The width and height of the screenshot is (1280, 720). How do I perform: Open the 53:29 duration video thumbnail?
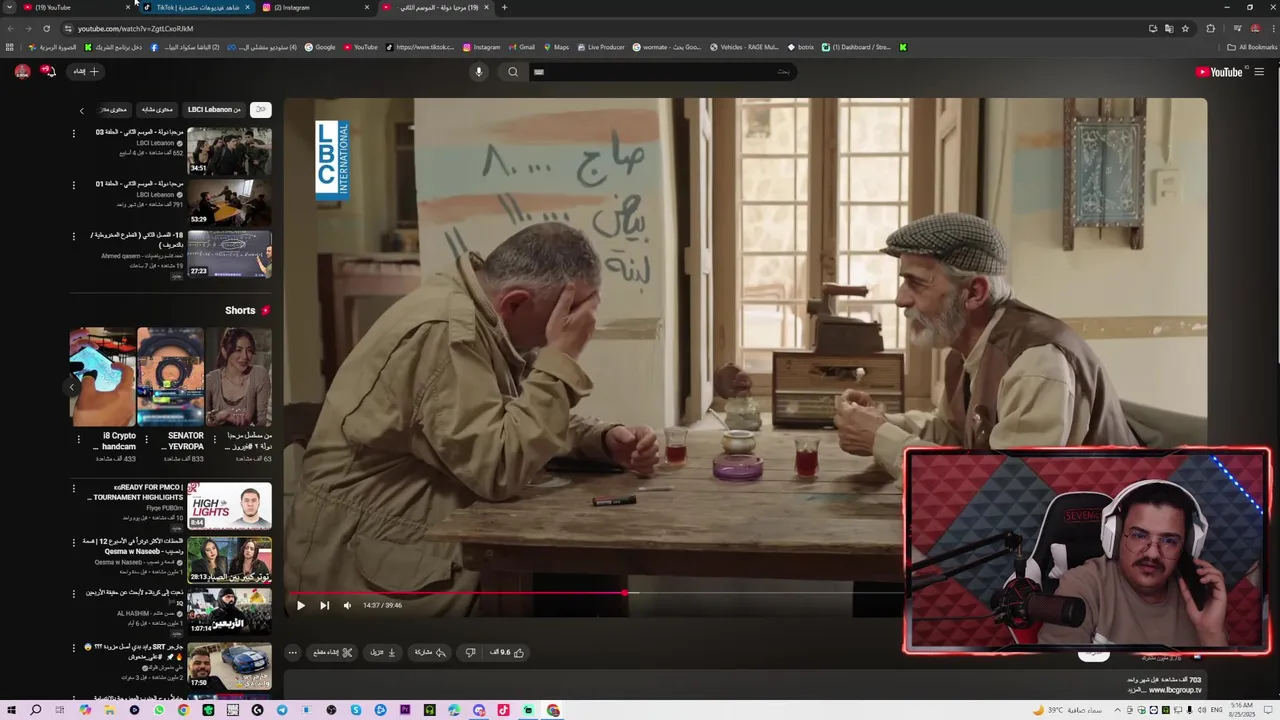point(229,202)
